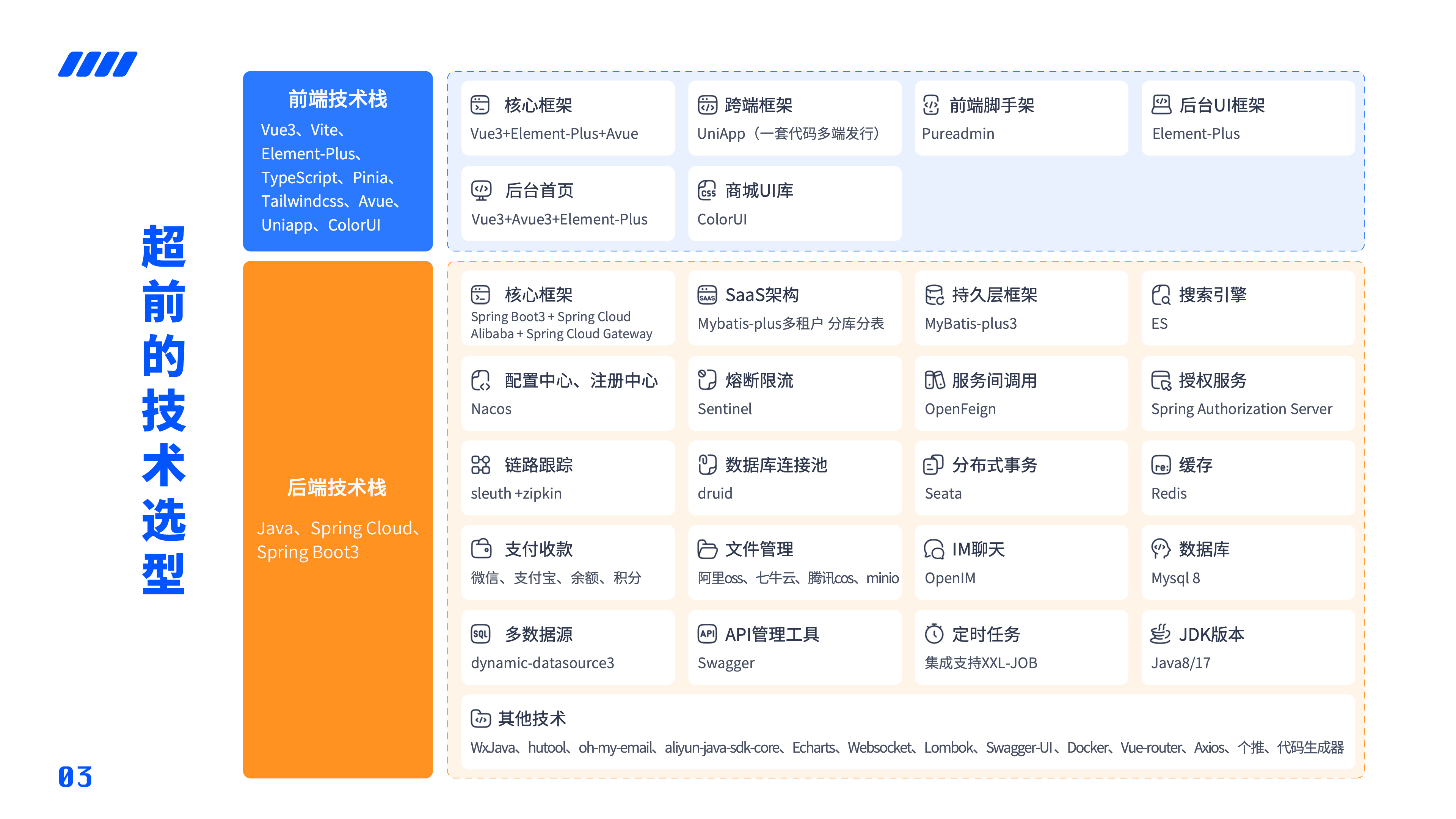Click the icon beside 前端脚手架
Screen dimensions: 1456x819
pos(931,105)
